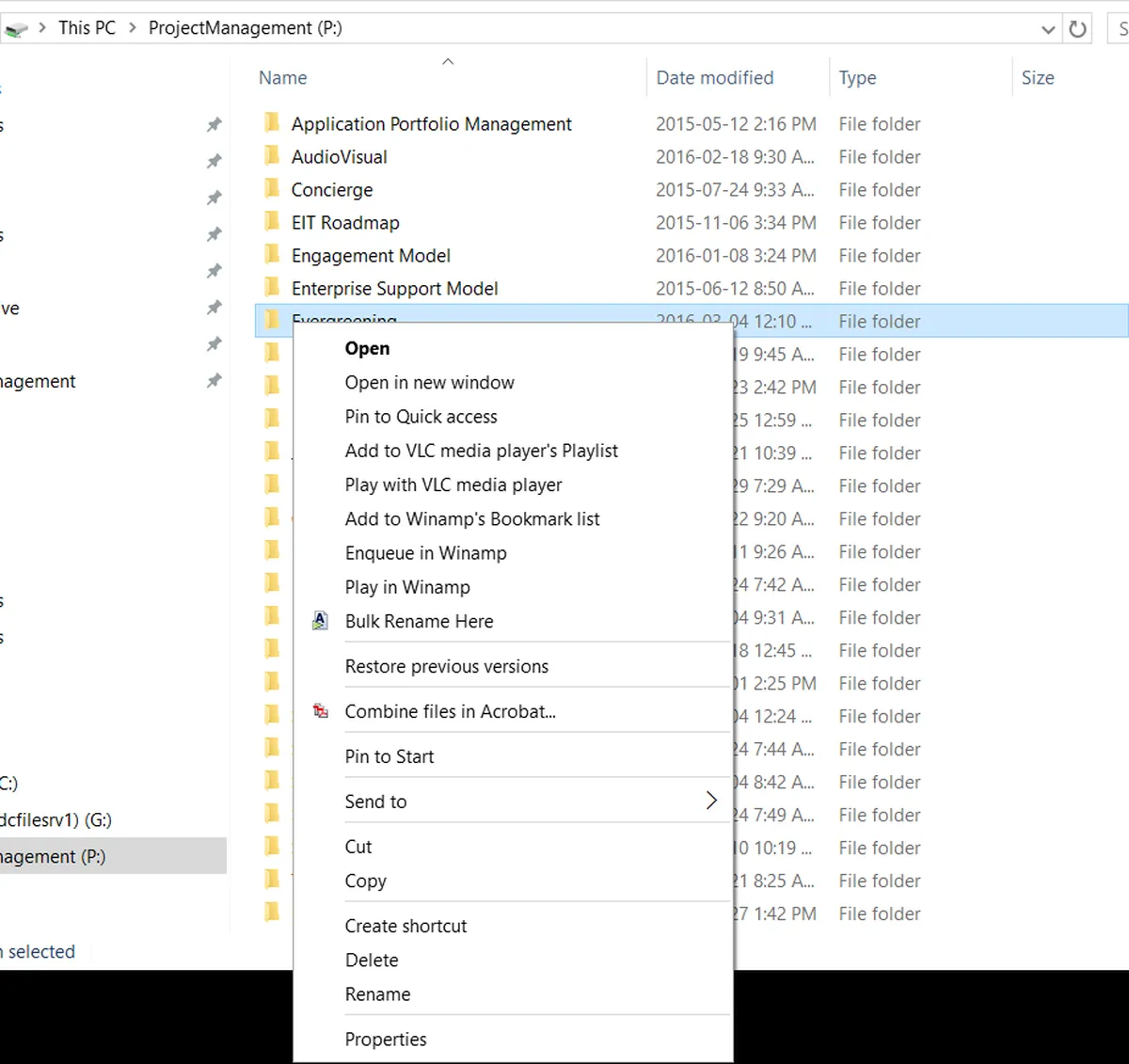1129x1064 pixels.
Task: Click the AudioVisual folder icon
Action: coord(272,156)
